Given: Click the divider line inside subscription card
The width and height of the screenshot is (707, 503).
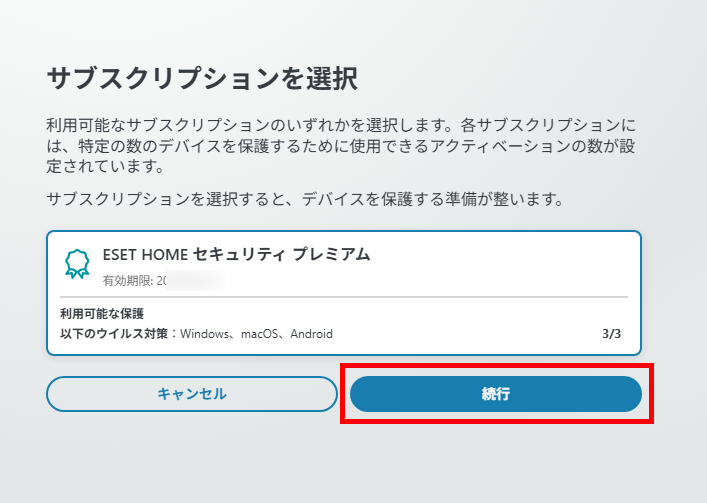Looking at the screenshot, I should [343, 297].
